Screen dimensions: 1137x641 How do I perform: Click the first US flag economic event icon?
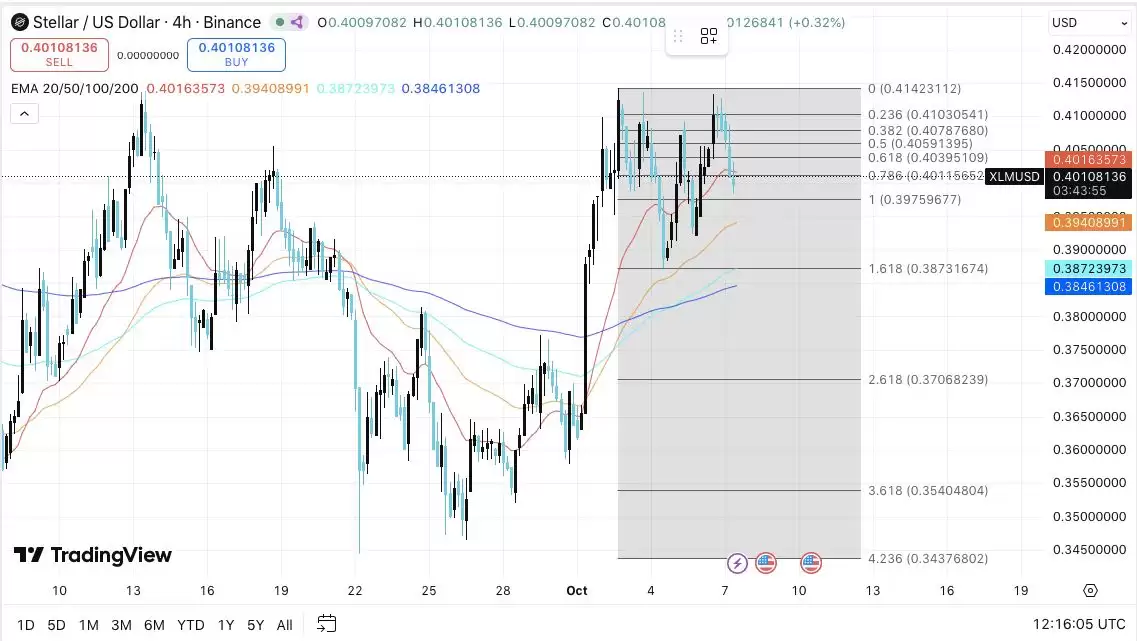[766, 563]
